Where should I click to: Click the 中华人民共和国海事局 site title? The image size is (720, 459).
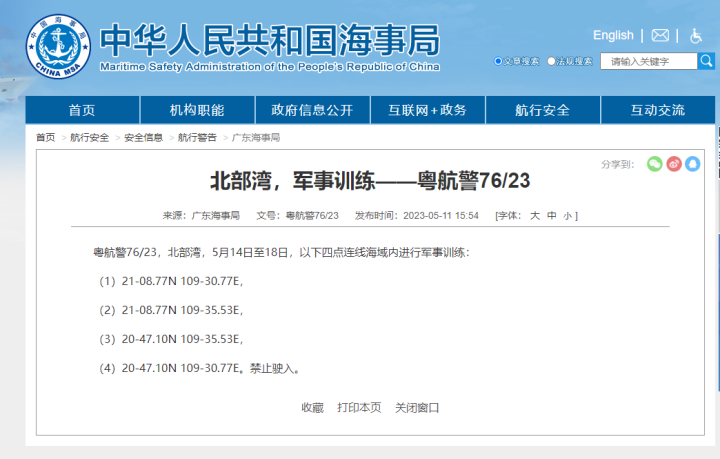click(x=270, y=40)
